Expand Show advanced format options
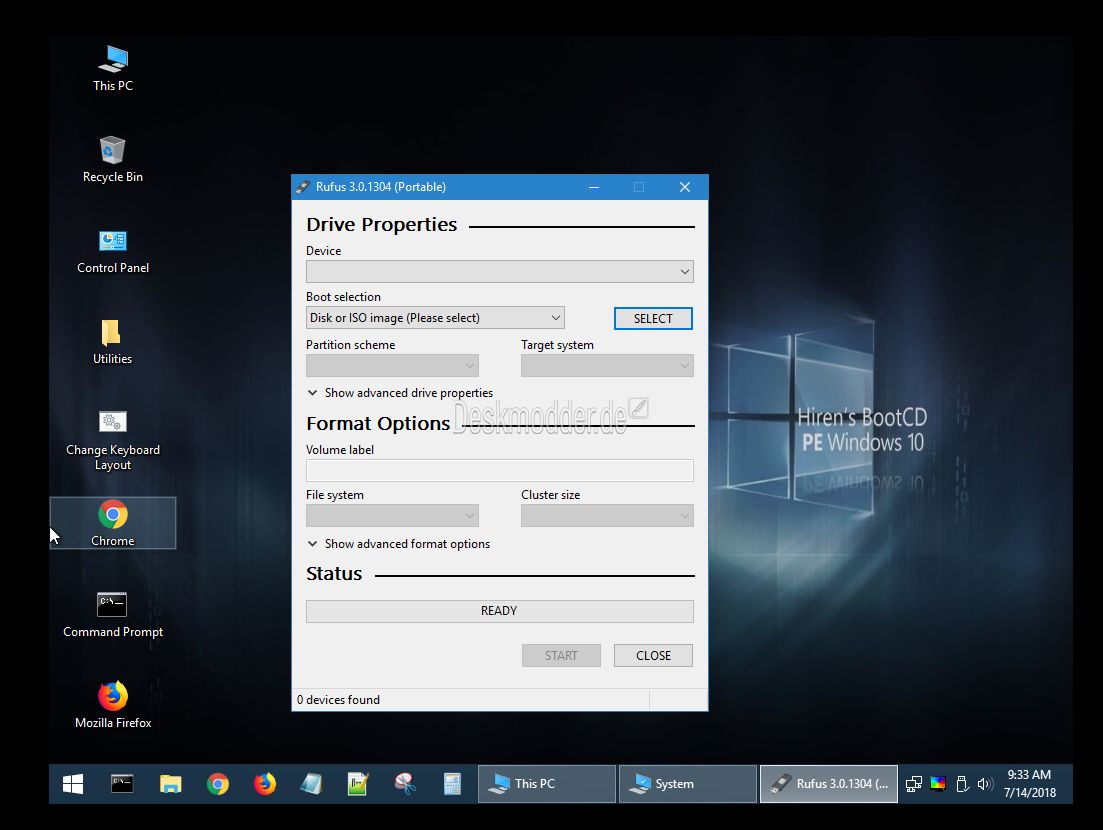The height and width of the screenshot is (830, 1103). (x=399, y=544)
